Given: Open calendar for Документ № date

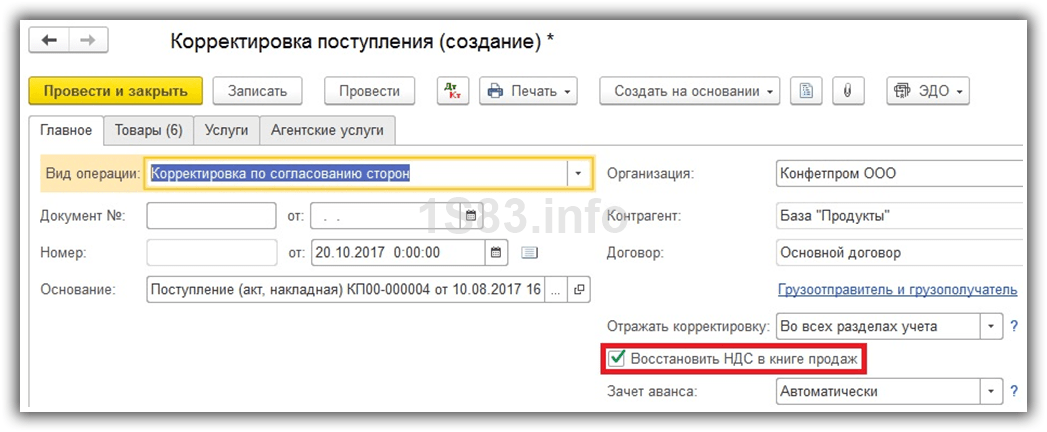Looking at the screenshot, I should (x=471, y=216).
